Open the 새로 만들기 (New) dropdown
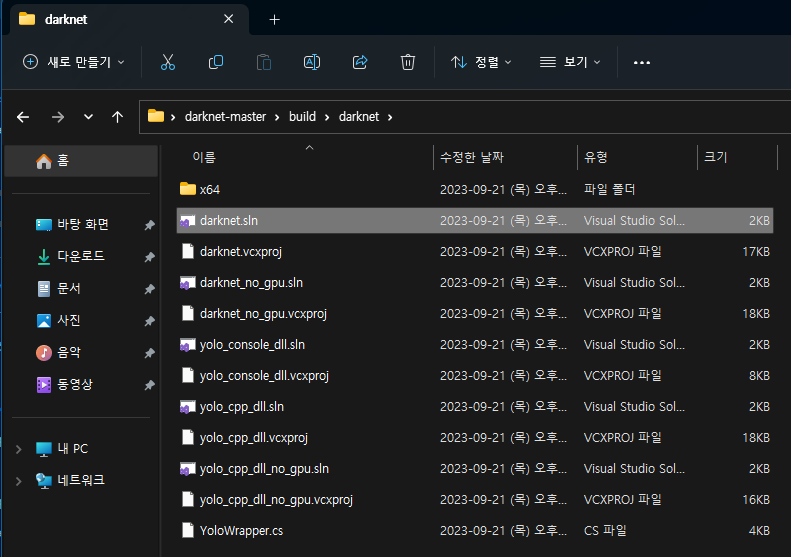 tap(74, 62)
